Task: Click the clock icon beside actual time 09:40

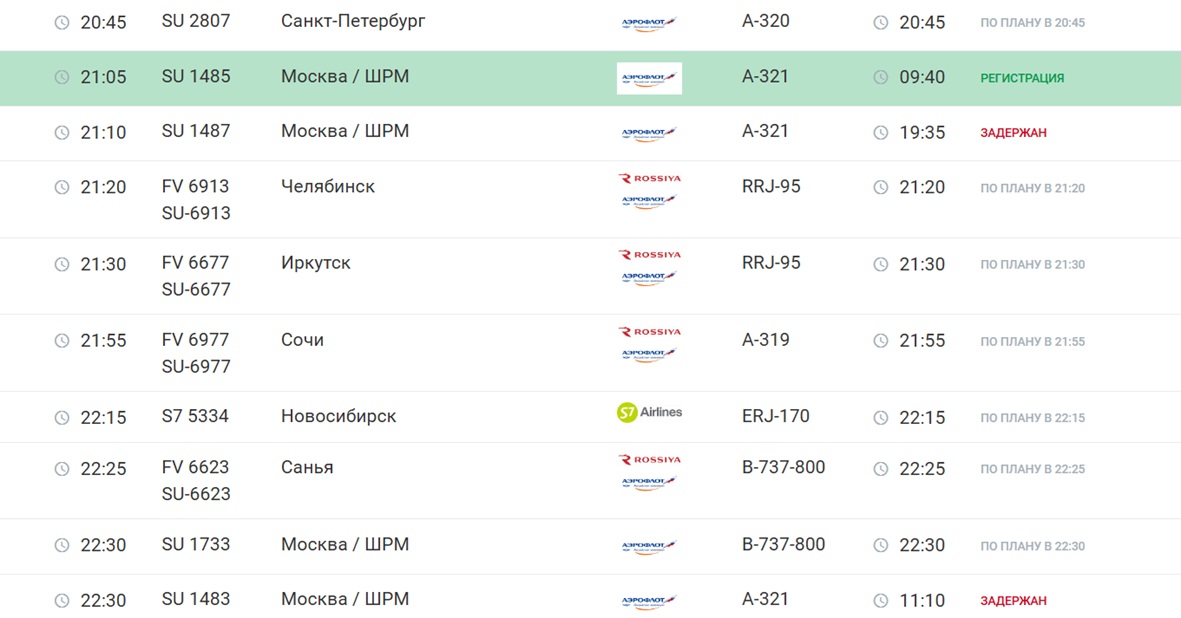Action: tap(881, 77)
